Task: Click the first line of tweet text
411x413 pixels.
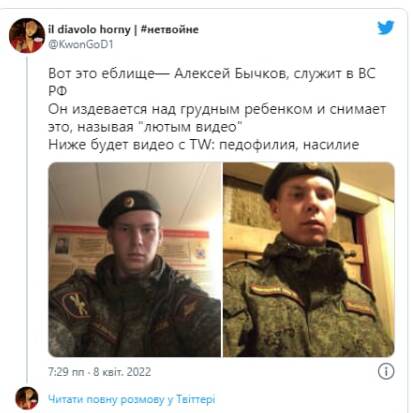Action: coord(212,73)
